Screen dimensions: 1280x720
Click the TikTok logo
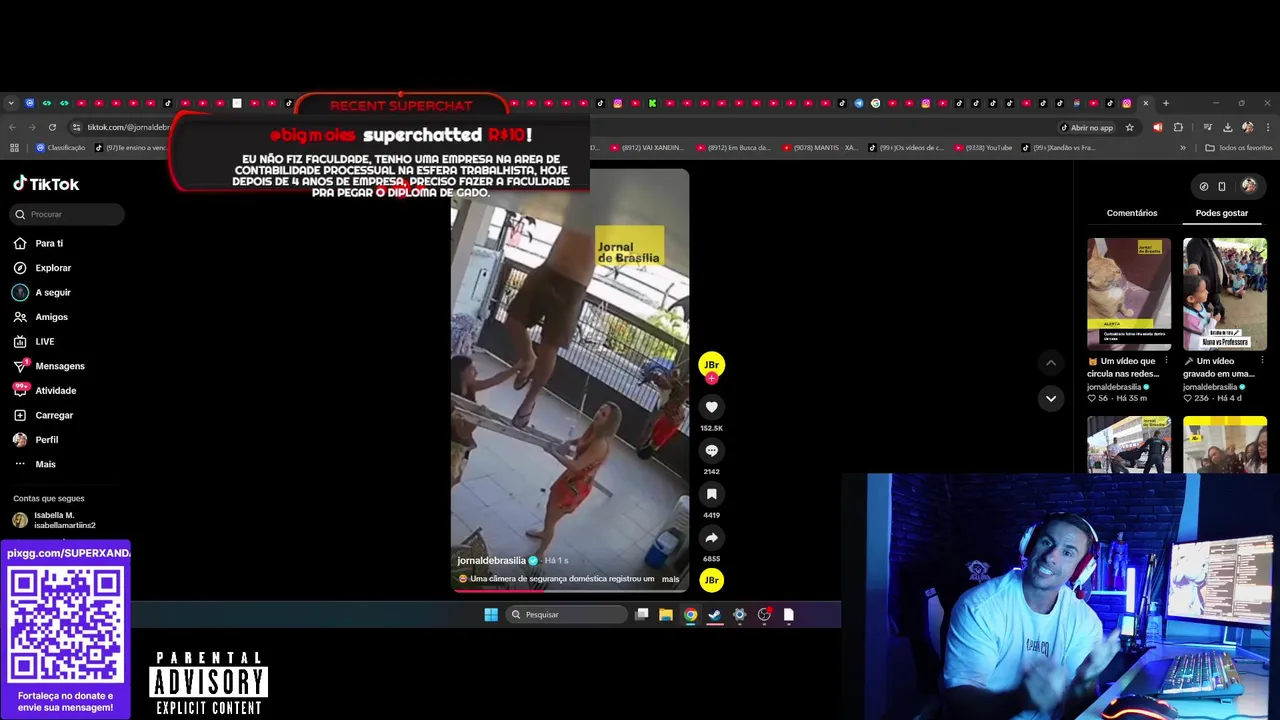point(46,184)
